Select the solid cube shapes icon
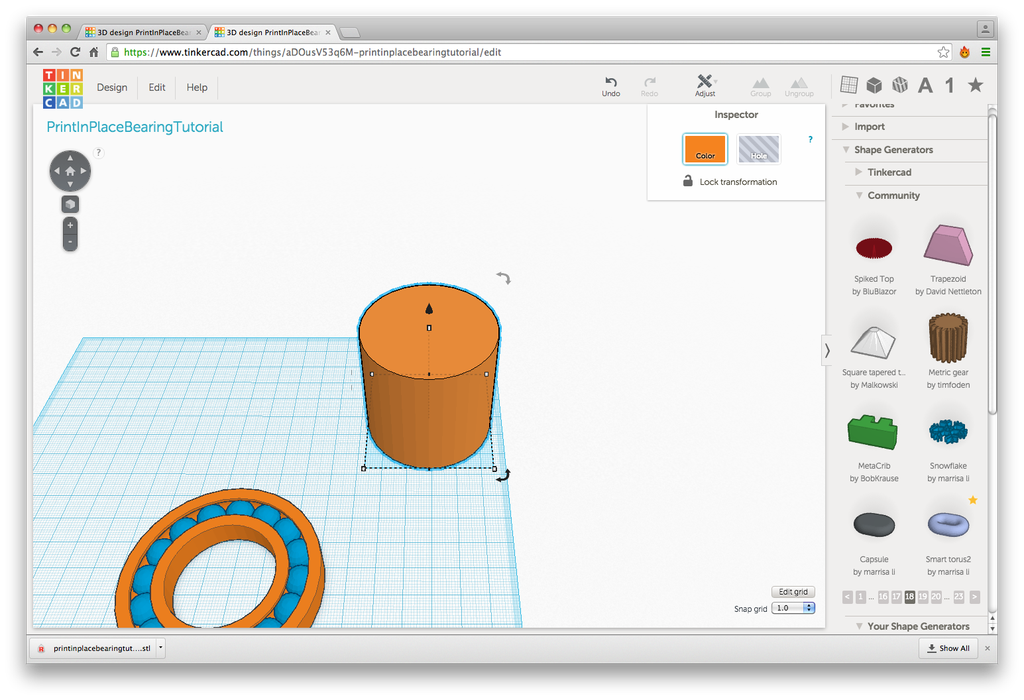 (x=874, y=85)
